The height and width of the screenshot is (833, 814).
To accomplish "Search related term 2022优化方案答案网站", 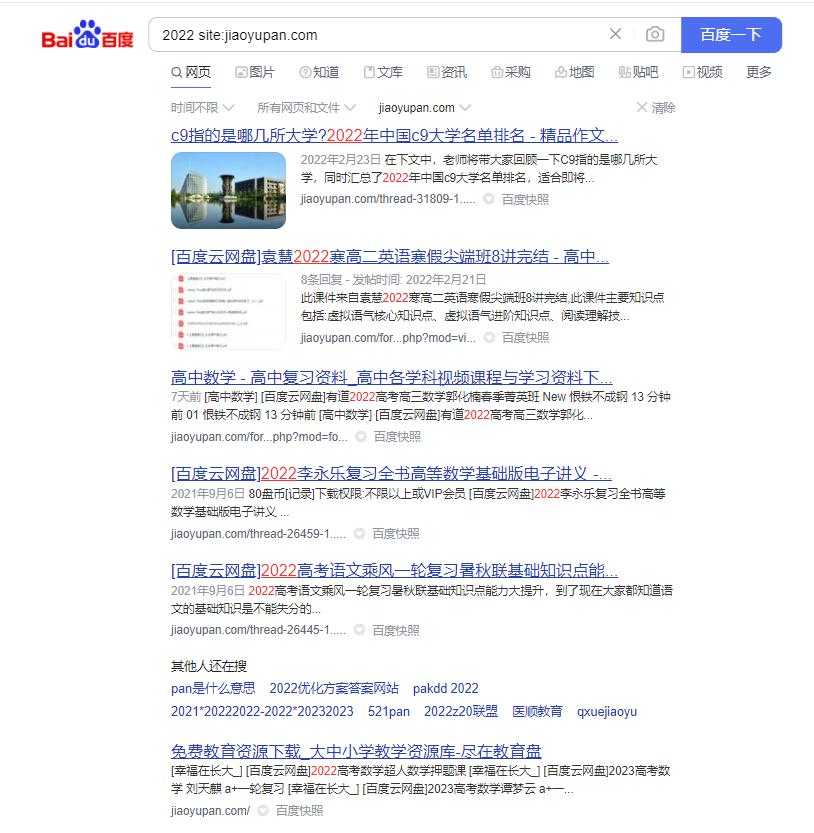I will pyautogui.click(x=334, y=688).
